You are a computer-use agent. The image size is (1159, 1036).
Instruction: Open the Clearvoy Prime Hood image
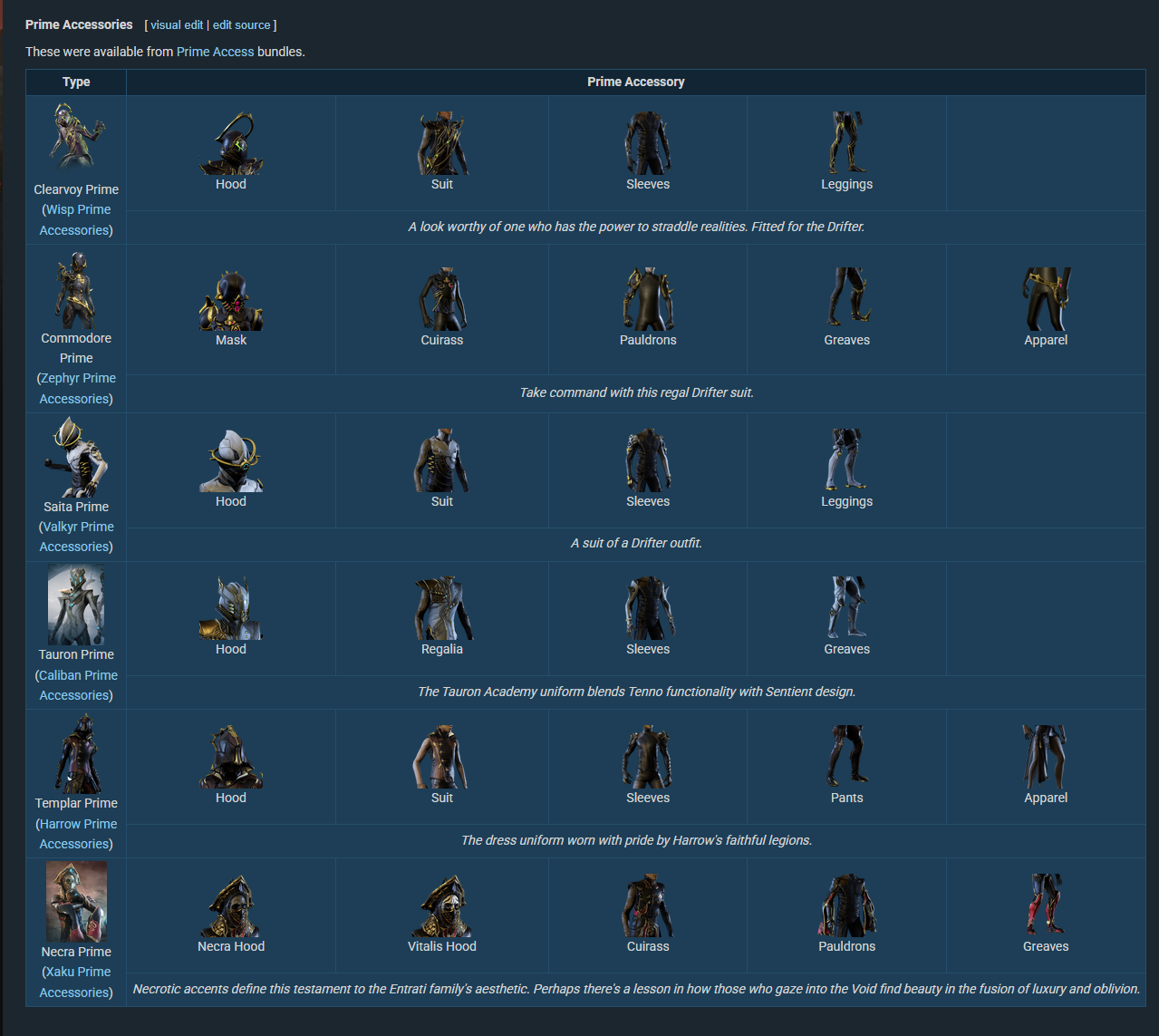[231, 143]
